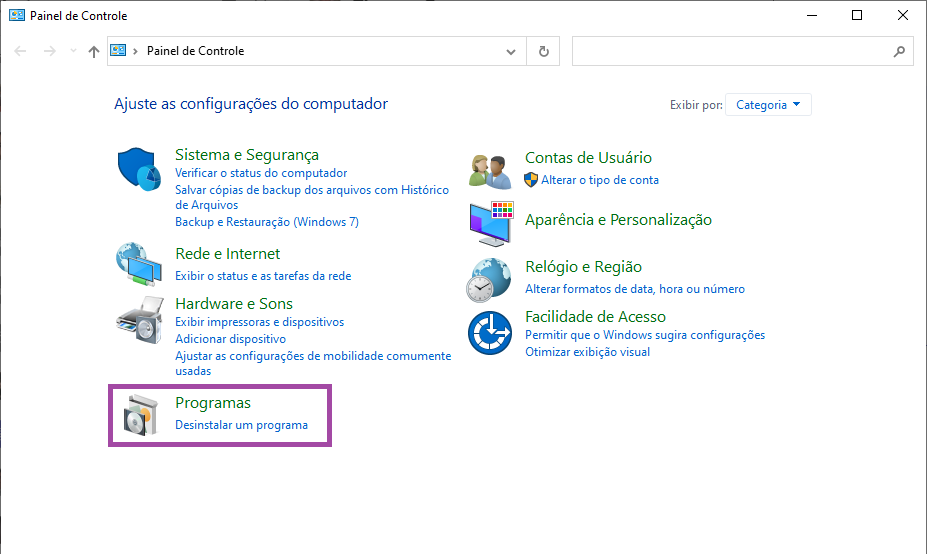927x554 pixels.
Task: Open the Contas de Usuário people icon
Action: click(x=490, y=171)
